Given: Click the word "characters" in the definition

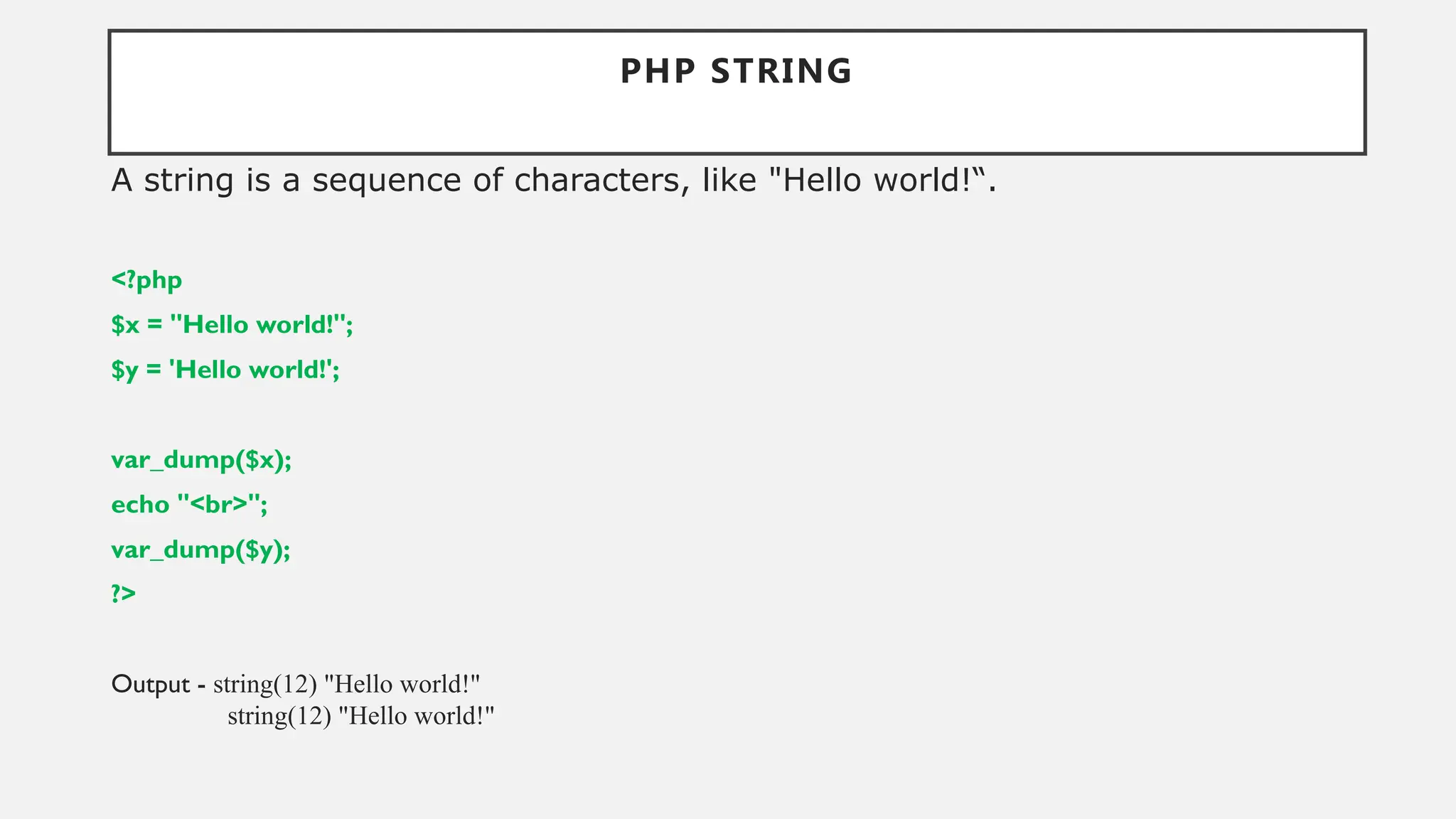Looking at the screenshot, I should coord(601,181).
